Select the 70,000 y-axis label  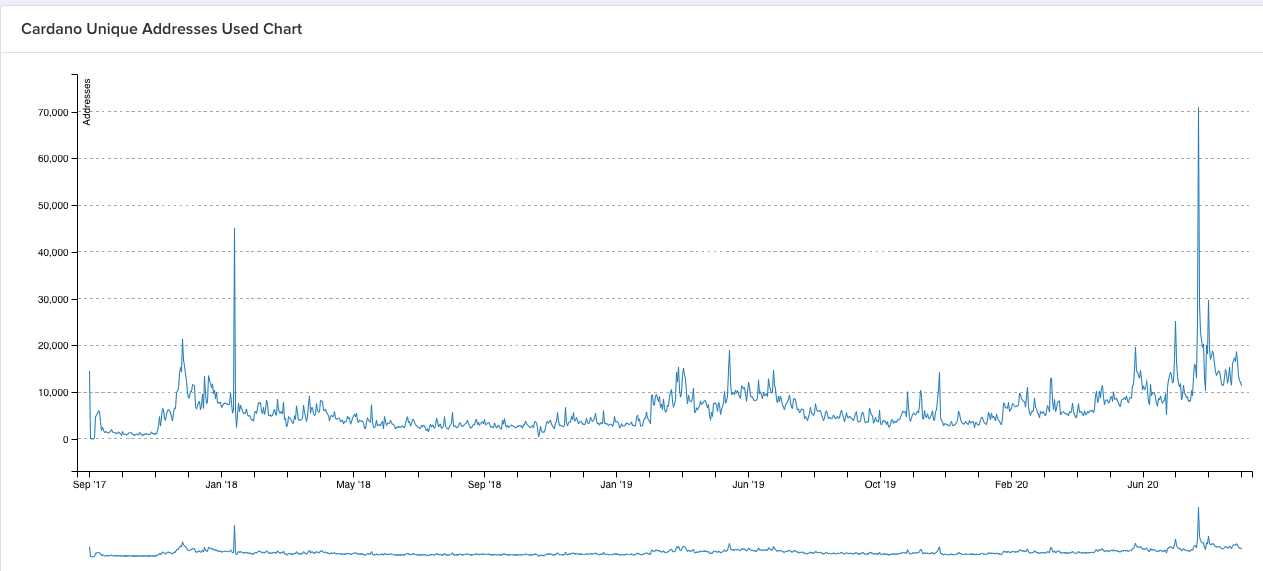51,112
